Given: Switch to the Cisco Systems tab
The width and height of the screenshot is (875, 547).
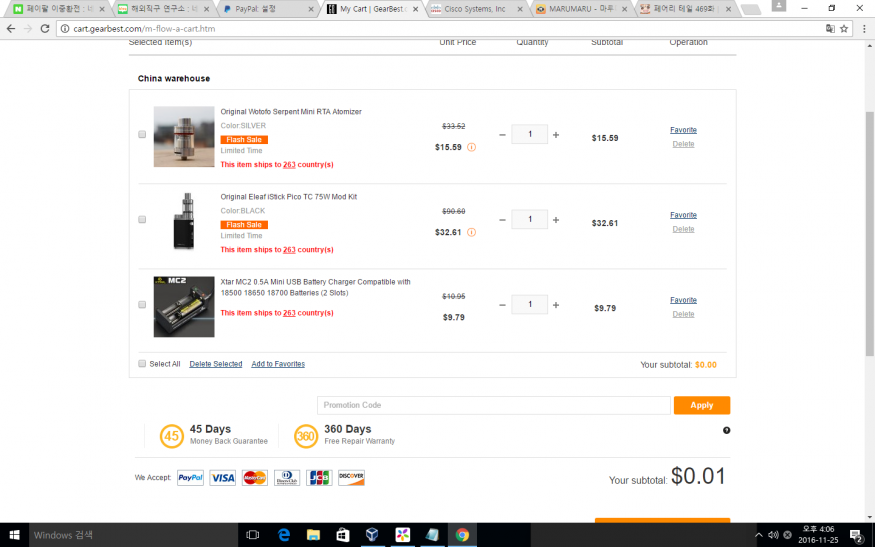Looking at the screenshot, I should click(x=477, y=9).
